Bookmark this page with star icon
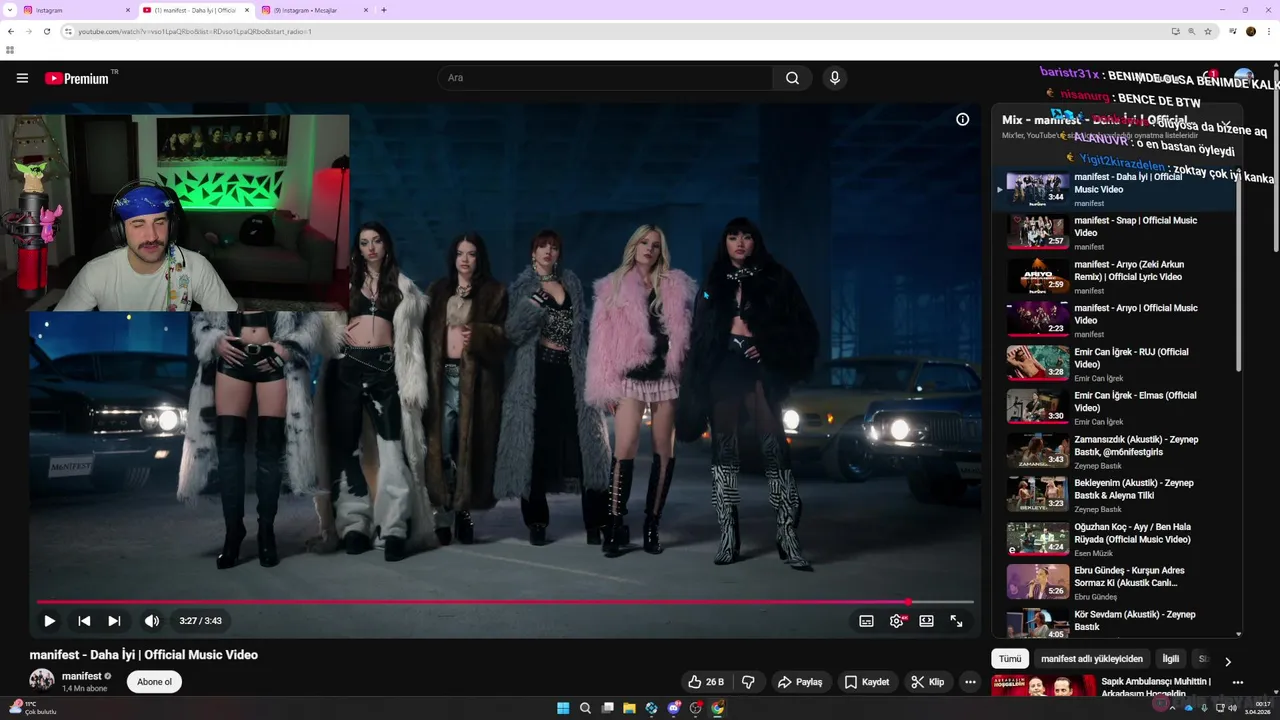 click(1208, 31)
